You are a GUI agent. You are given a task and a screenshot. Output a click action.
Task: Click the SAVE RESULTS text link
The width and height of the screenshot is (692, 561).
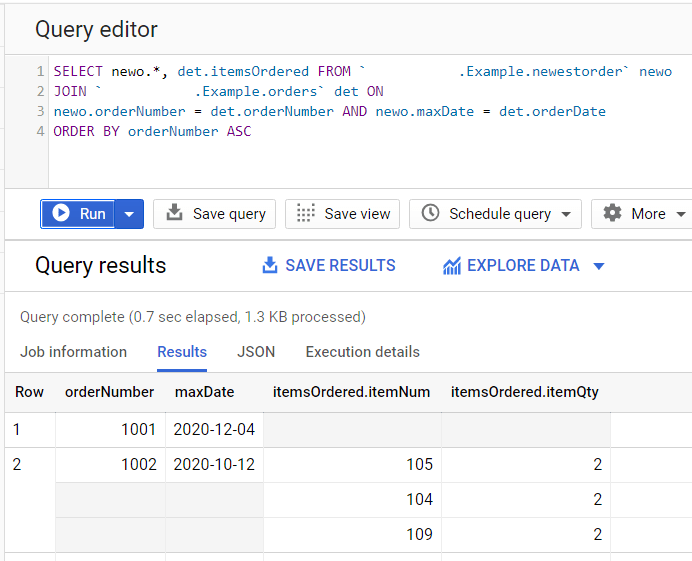(x=340, y=265)
